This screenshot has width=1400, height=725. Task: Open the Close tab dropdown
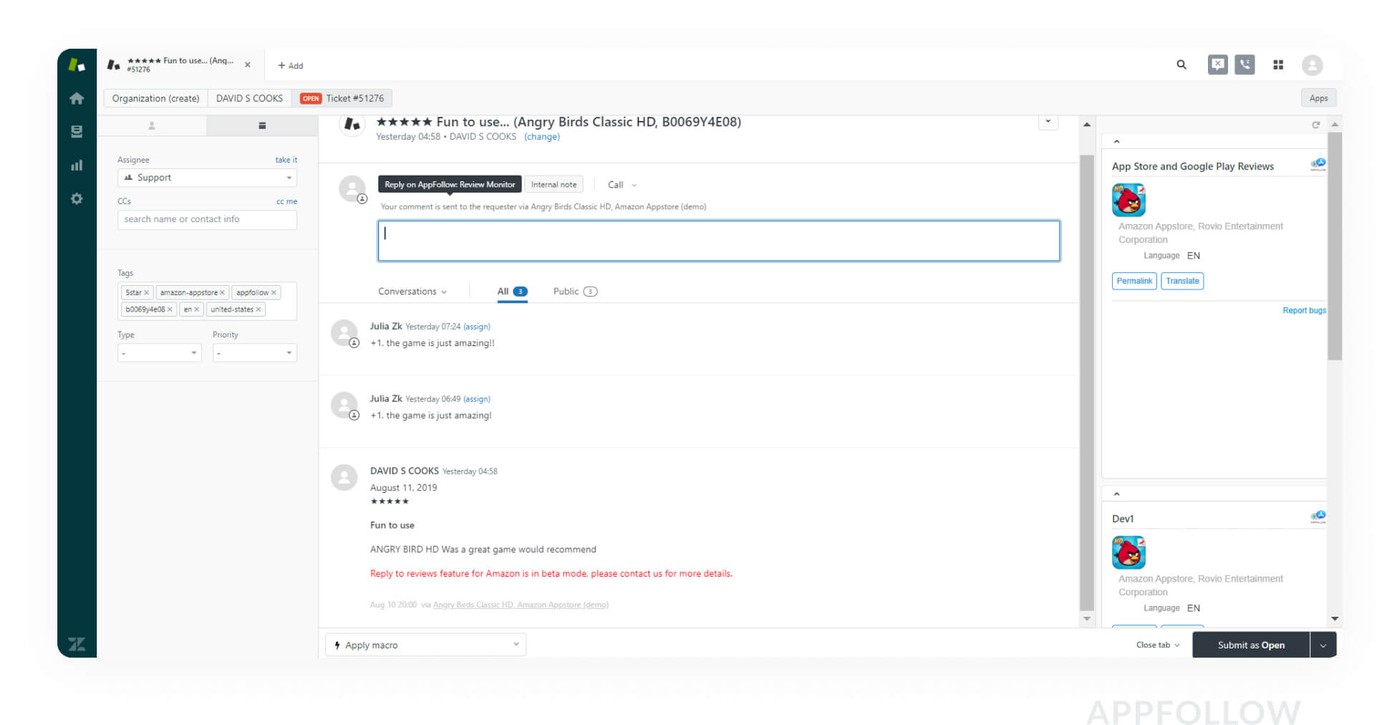pos(1158,645)
